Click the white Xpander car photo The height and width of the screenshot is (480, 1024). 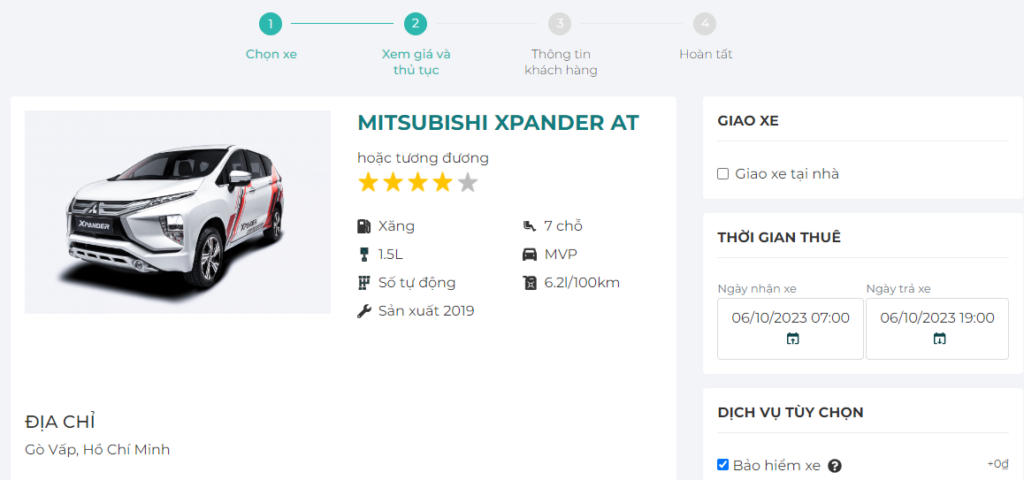[177, 212]
